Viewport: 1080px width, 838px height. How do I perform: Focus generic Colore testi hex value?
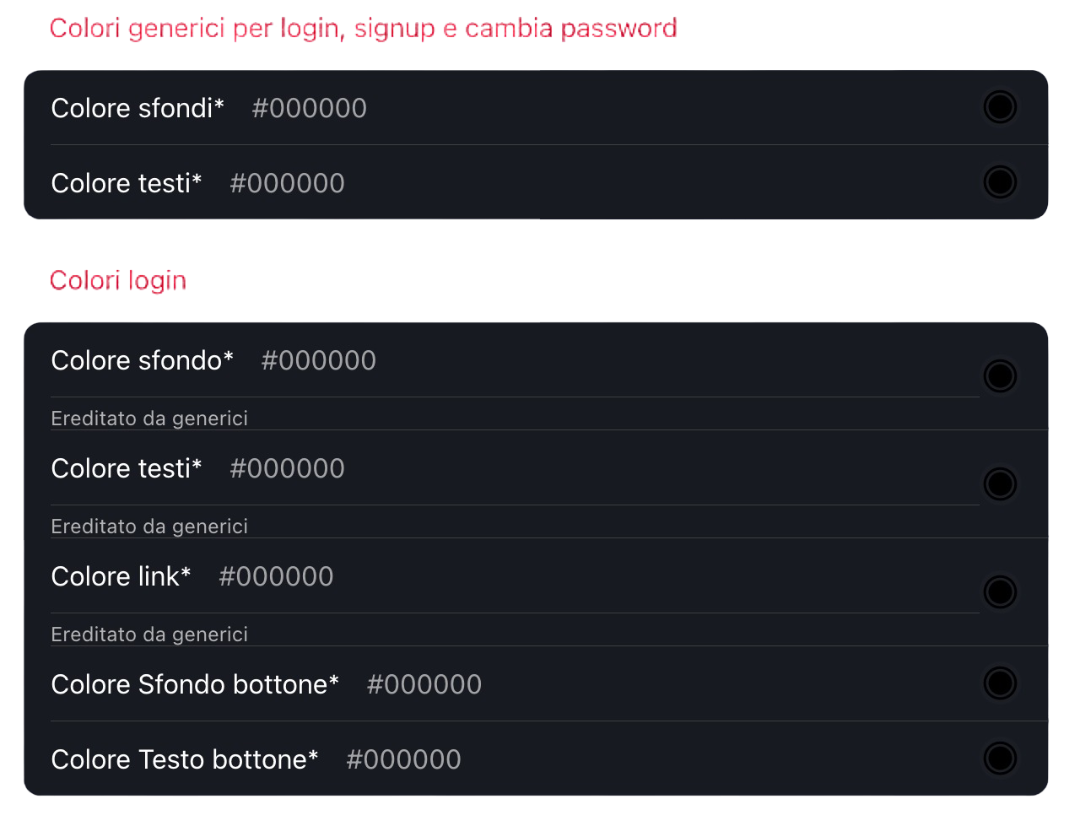pyautogui.click(x=287, y=184)
